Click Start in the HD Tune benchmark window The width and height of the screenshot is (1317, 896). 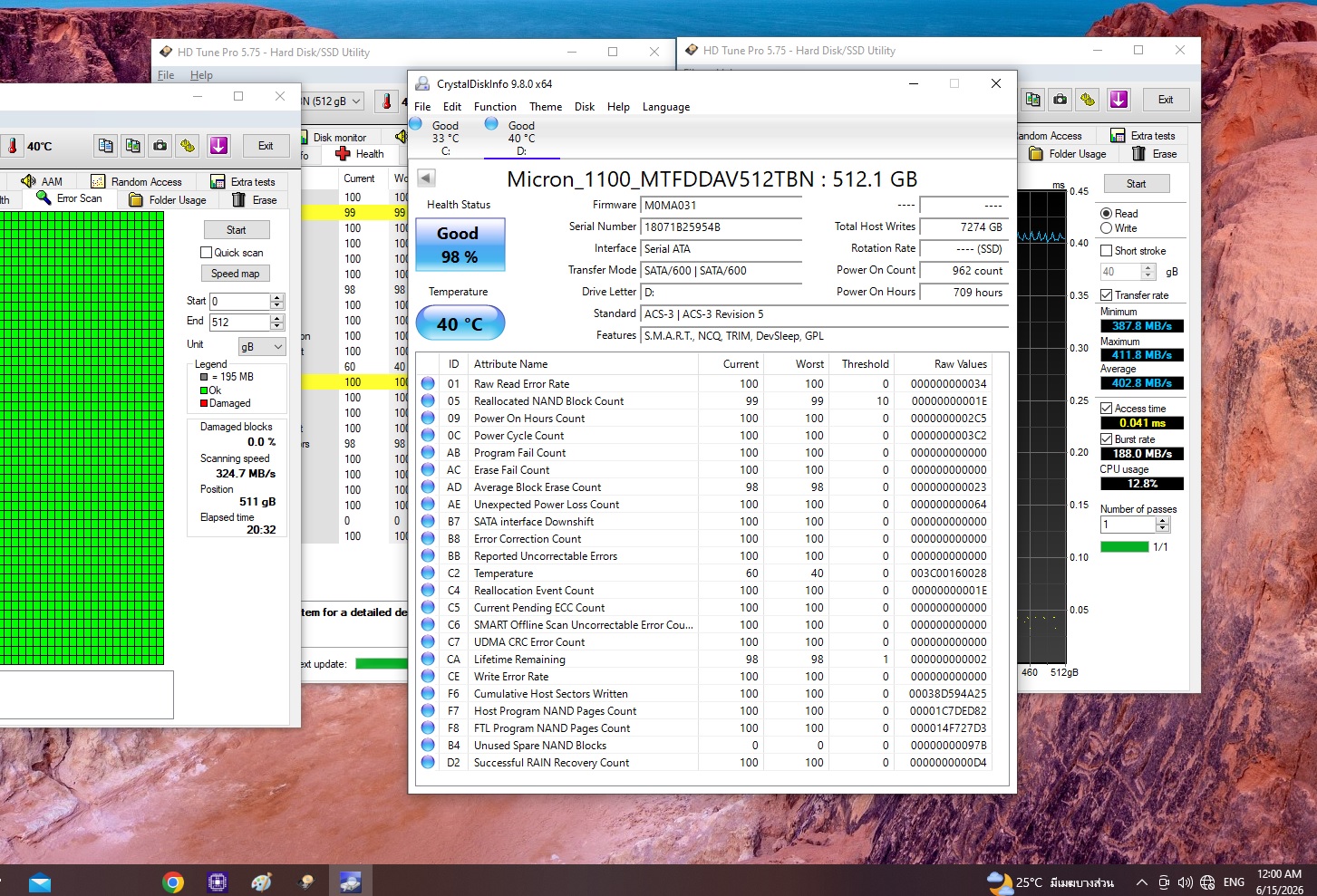click(x=1136, y=184)
